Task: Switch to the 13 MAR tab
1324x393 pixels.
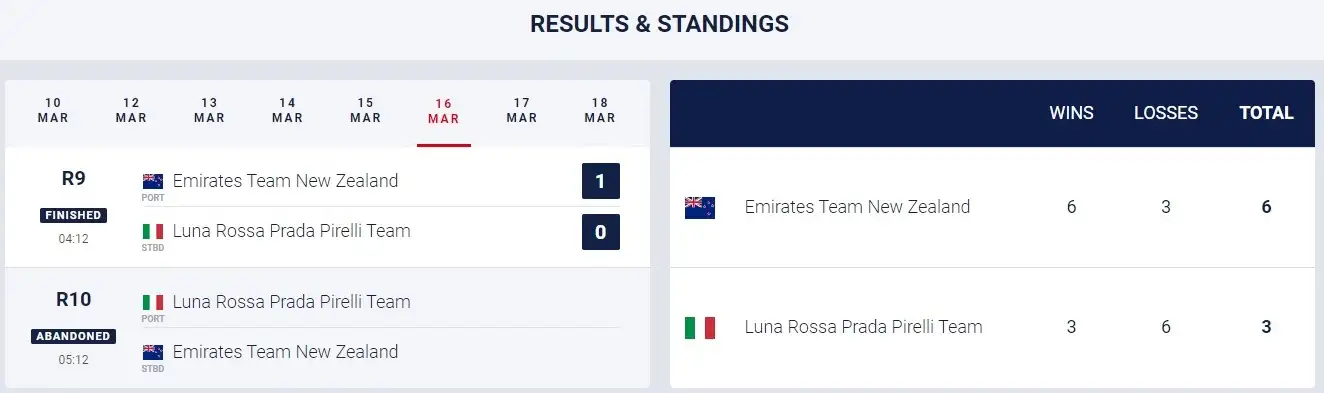Action: click(209, 111)
